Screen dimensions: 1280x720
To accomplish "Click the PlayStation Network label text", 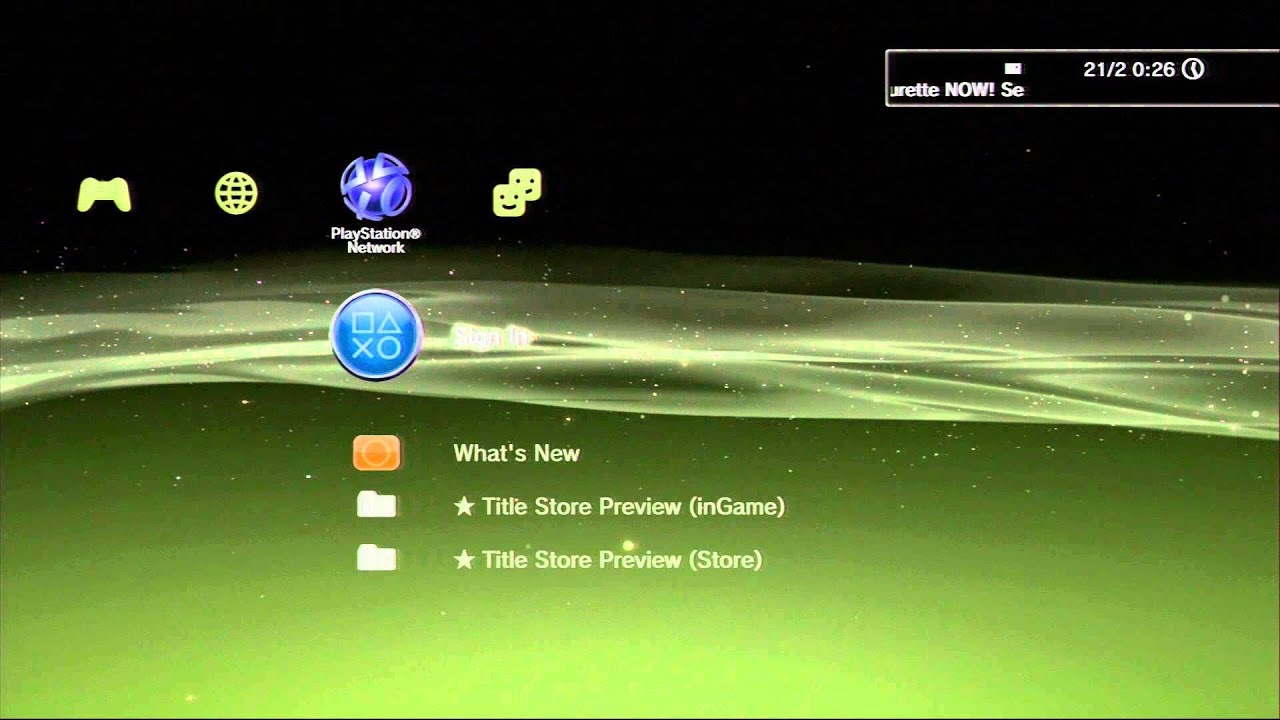I will click(376, 241).
